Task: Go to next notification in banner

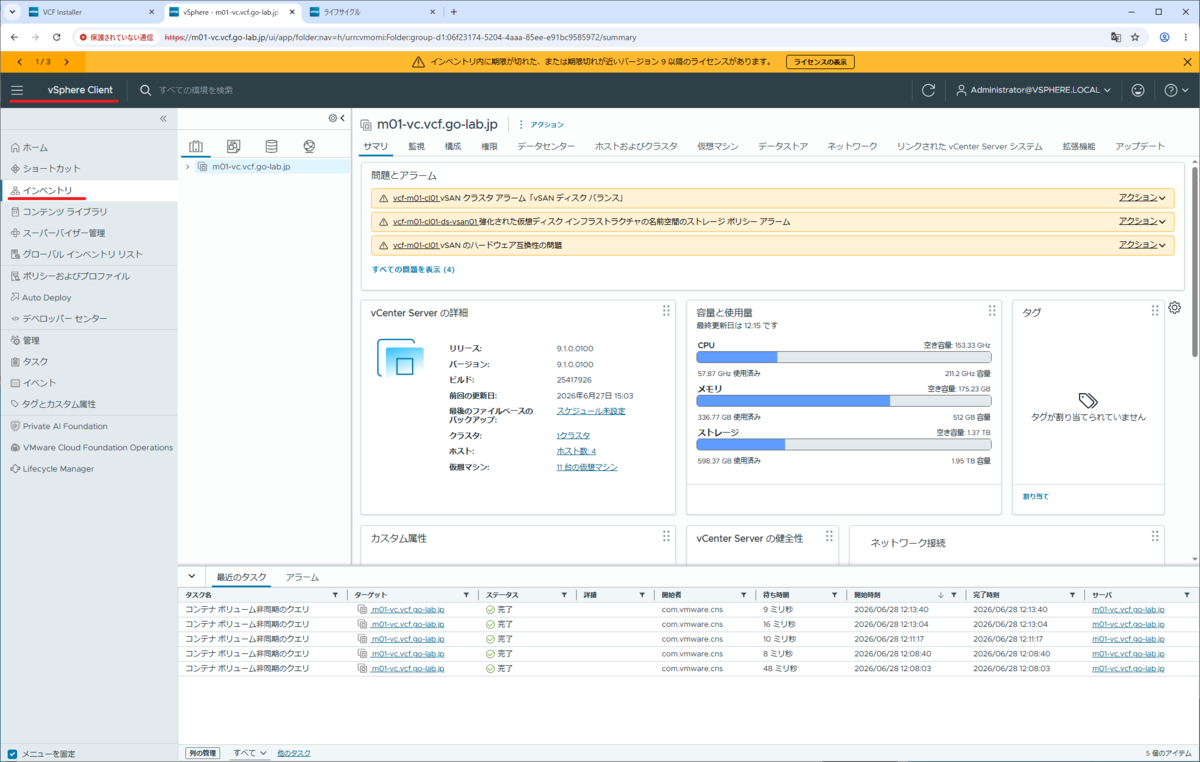Action: pyautogui.click(x=67, y=62)
